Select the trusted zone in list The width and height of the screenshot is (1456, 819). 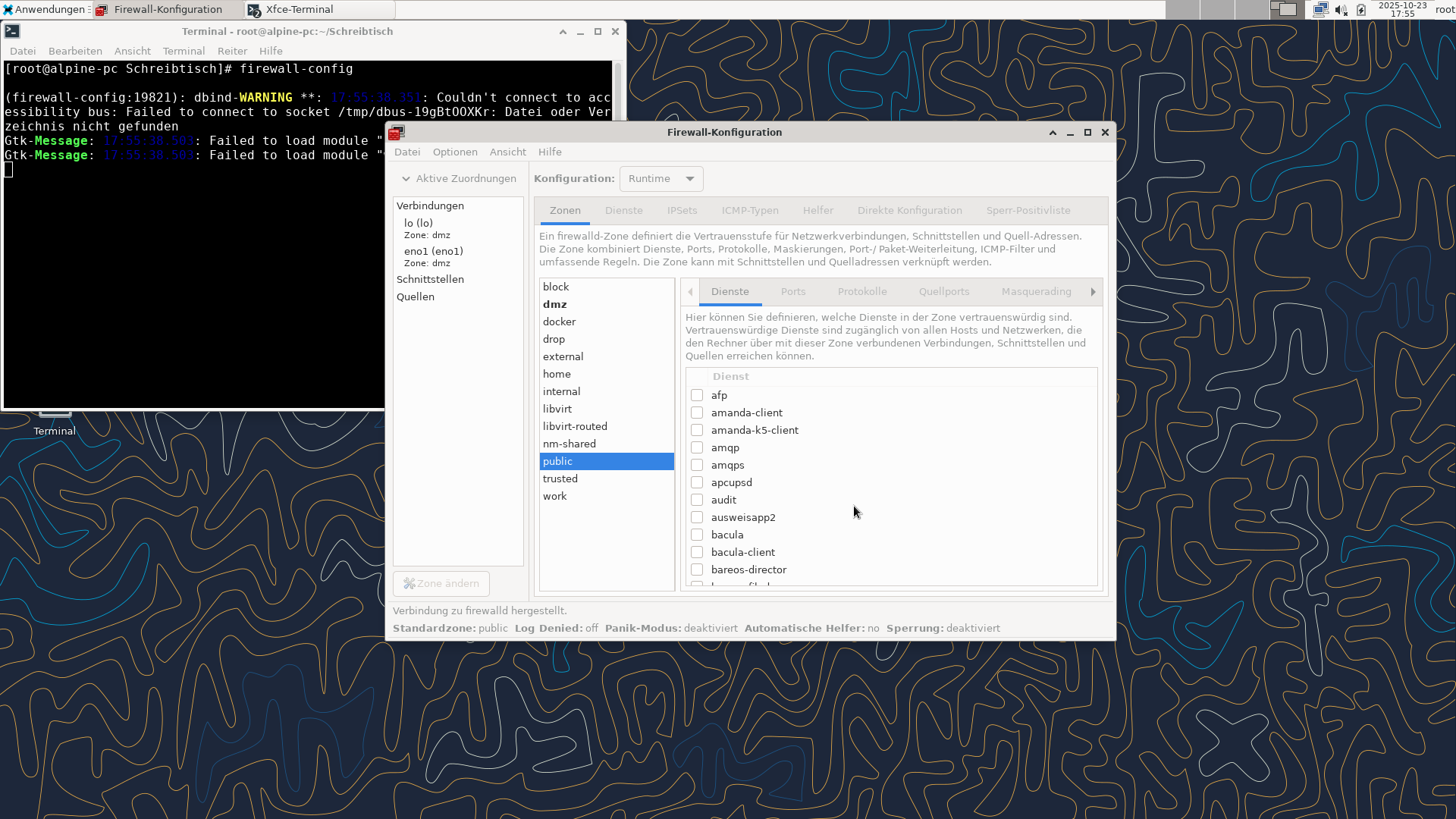(x=560, y=479)
